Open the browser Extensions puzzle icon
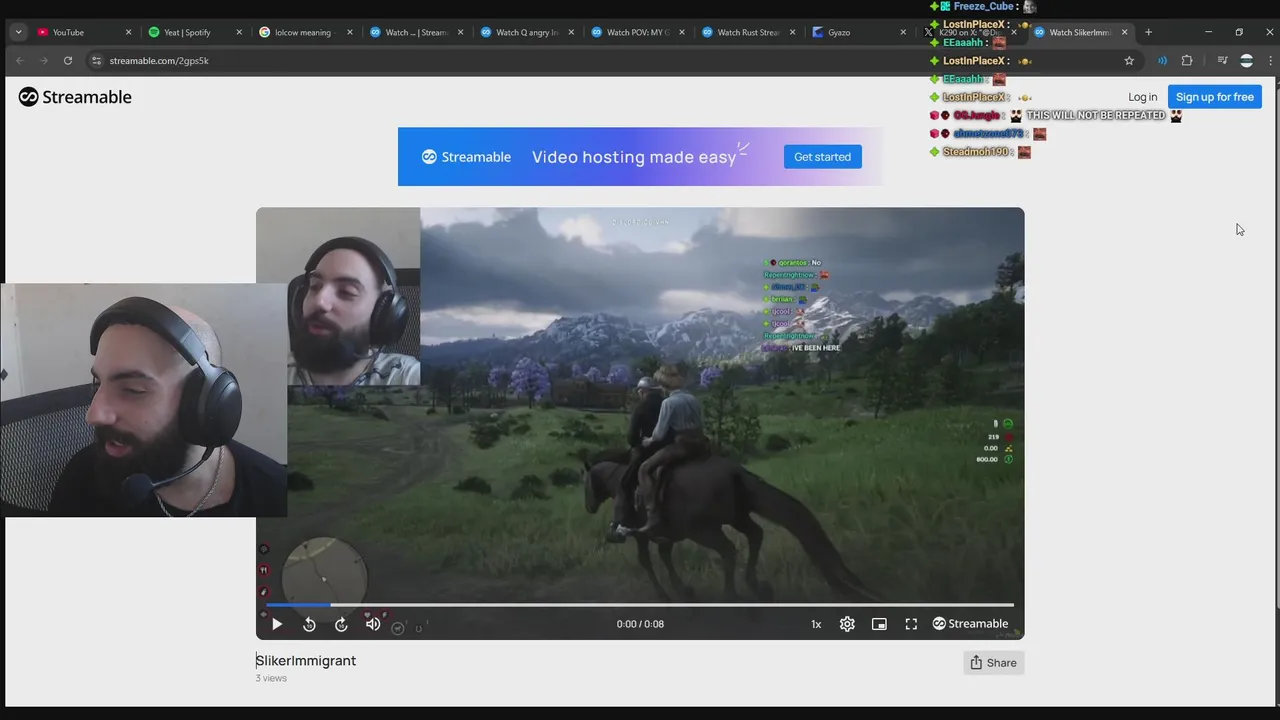 1187,61
